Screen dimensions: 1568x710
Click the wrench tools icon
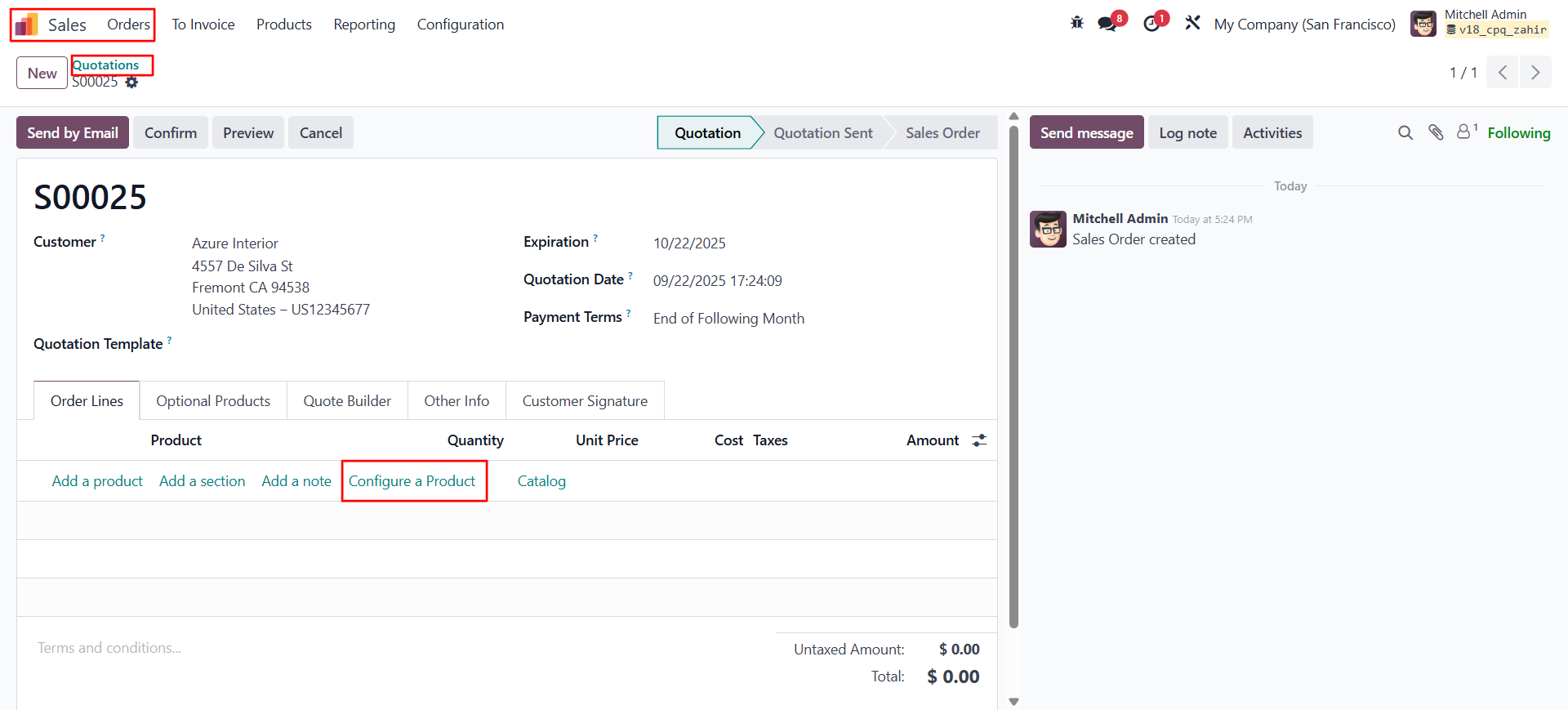(x=1193, y=24)
